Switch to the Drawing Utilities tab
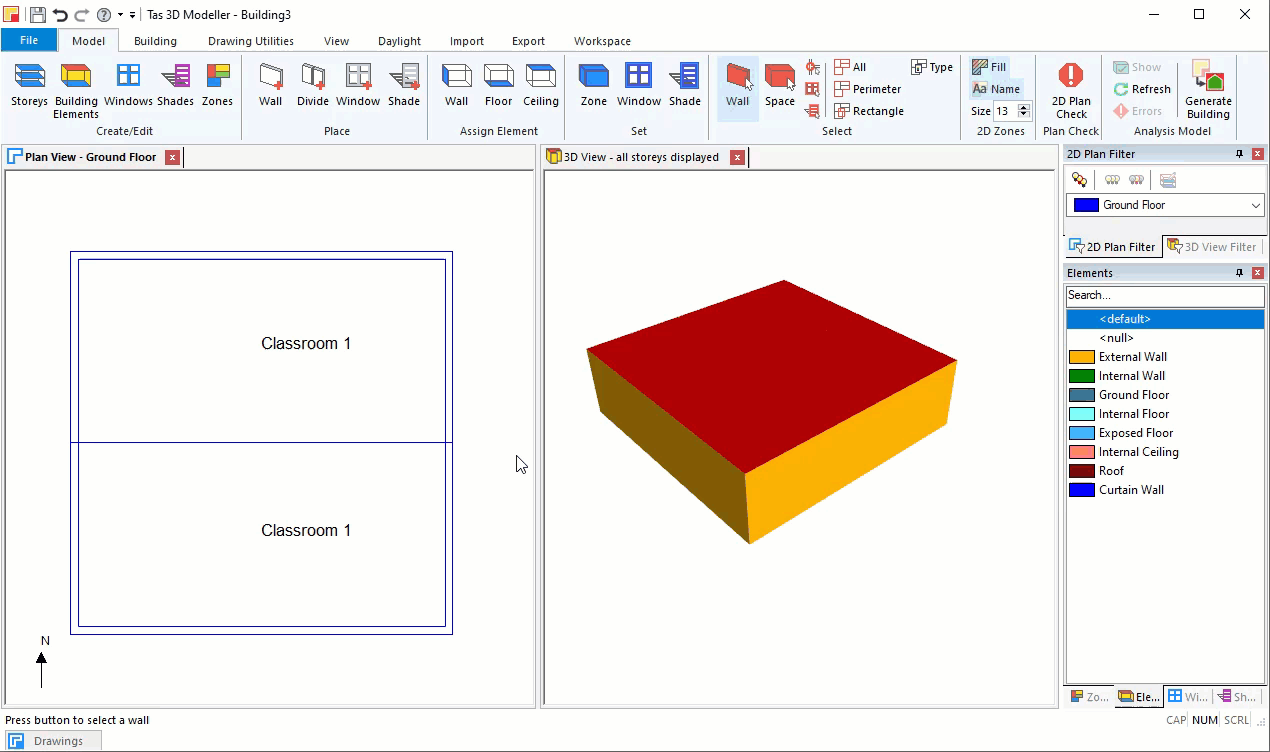Image resolution: width=1270 pixels, height=752 pixels. pyautogui.click(x=251, y=41)
